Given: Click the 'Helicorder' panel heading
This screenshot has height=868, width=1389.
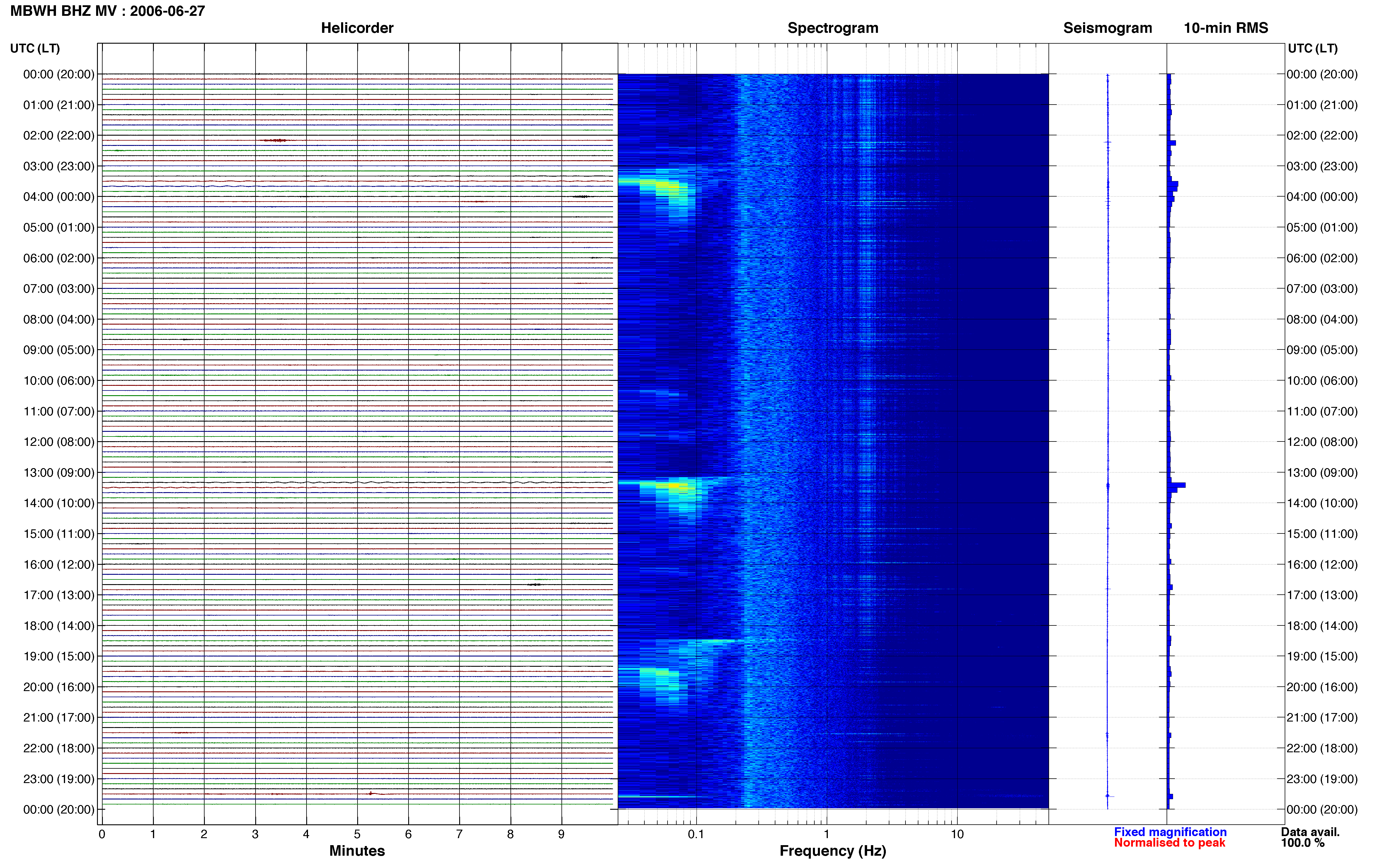Looking at the screenshot, I should click(357, 28).
